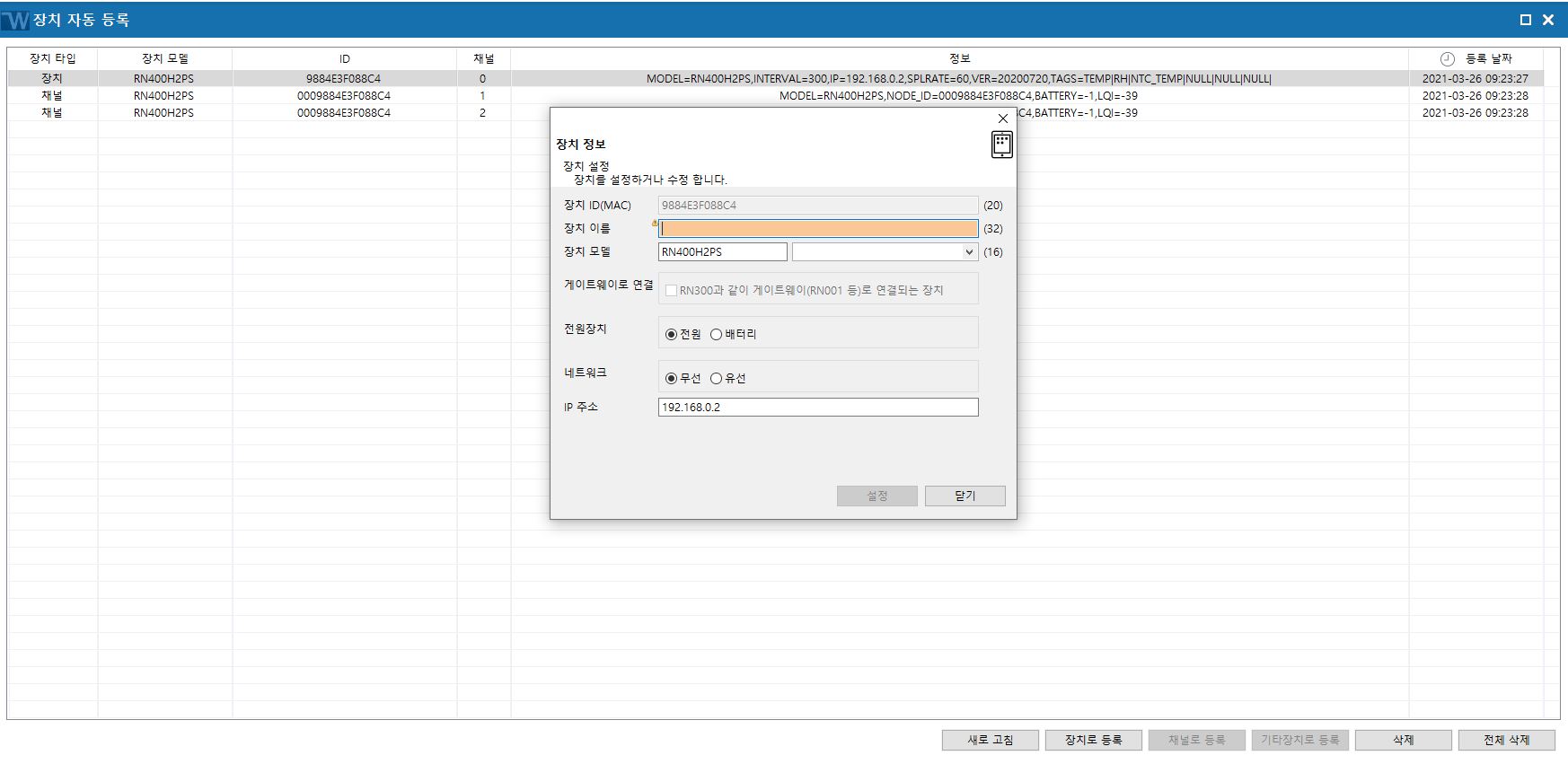The height and width of the screenshot is (764, 1568).
Task: Click the 장치 ID(MAC) field
Action: (818, 206)
